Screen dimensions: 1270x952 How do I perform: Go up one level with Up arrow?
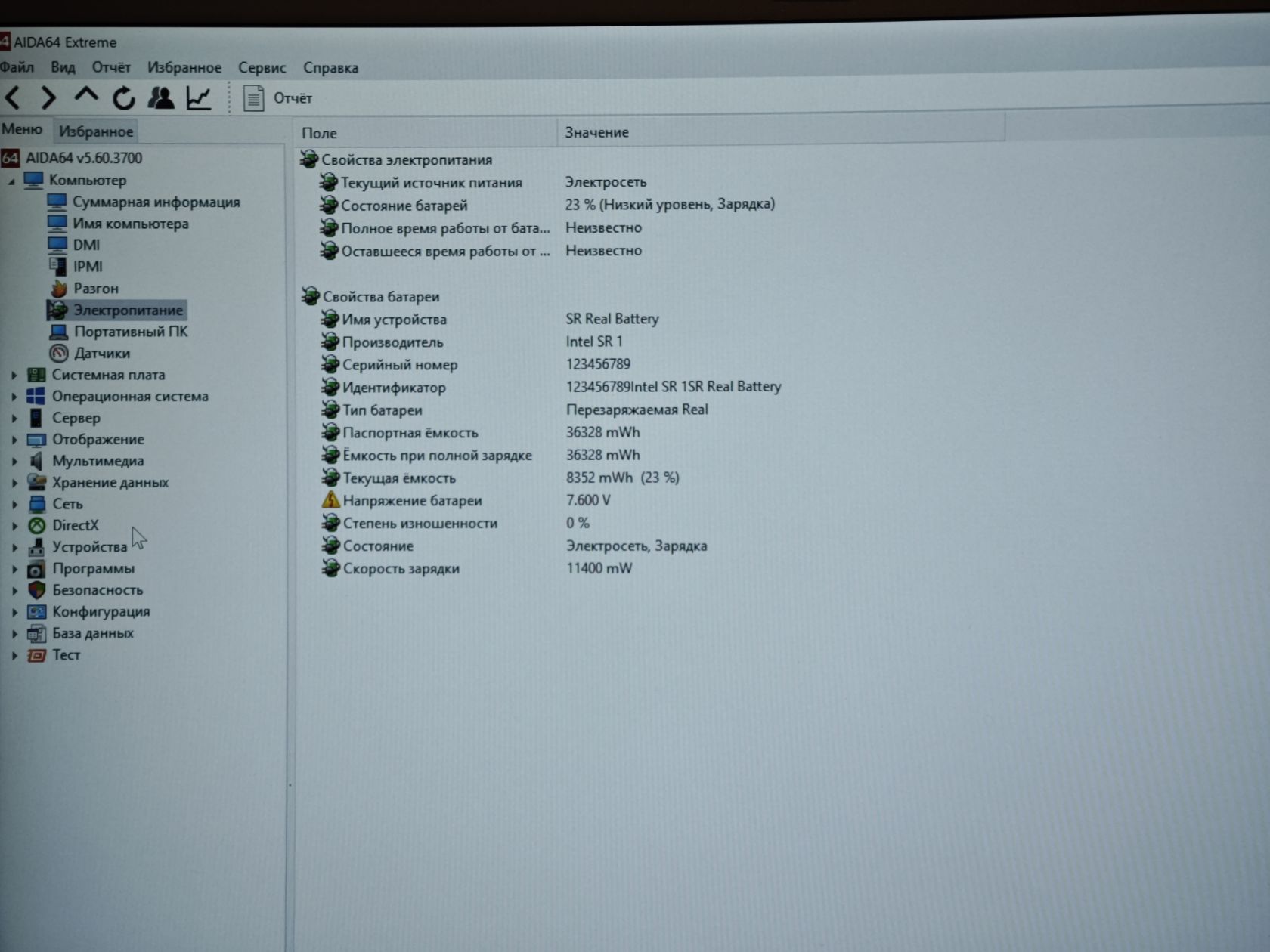tap(86, 95)
